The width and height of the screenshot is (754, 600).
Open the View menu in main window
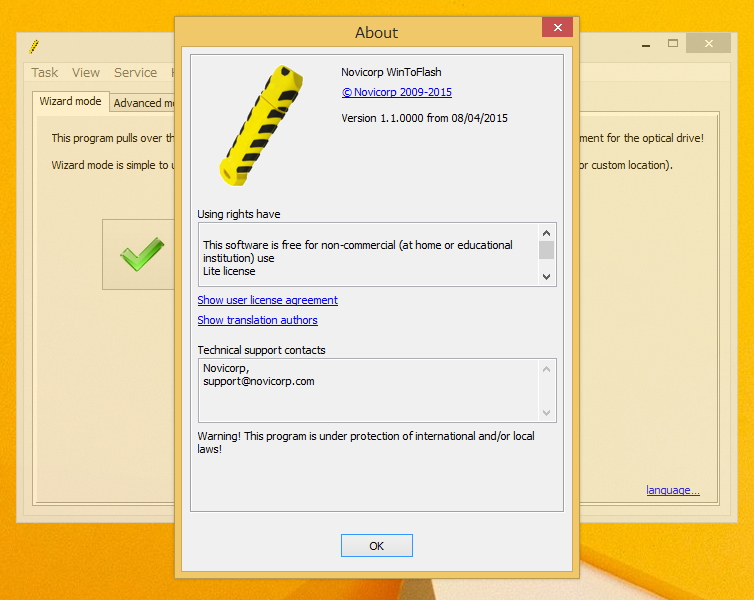[x=86, y=73]
